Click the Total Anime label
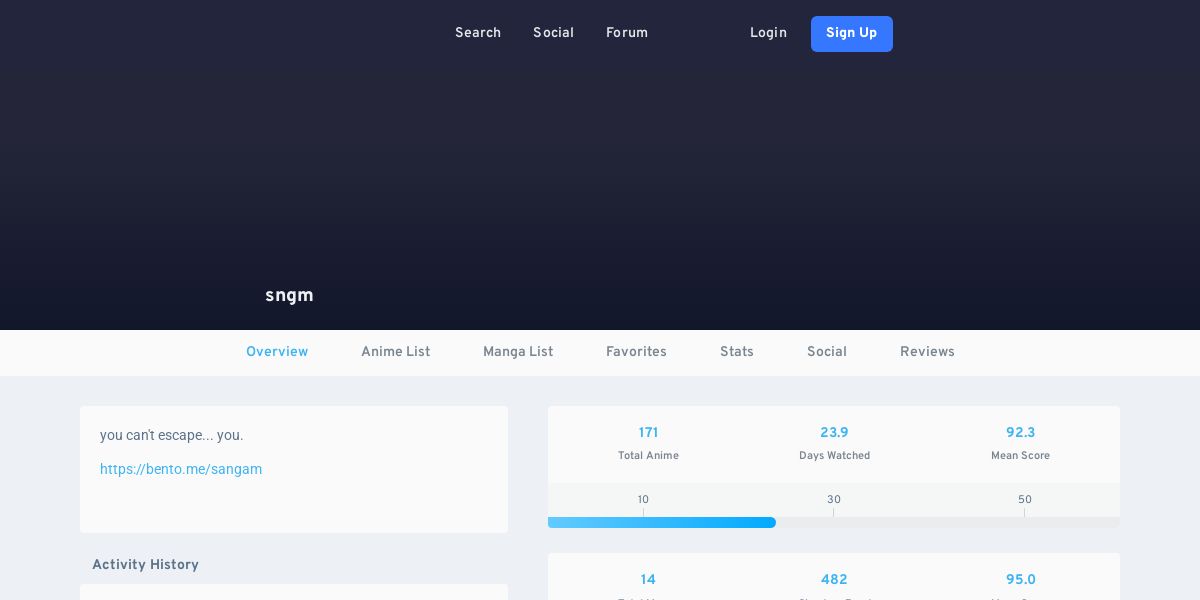 [648, 456]
